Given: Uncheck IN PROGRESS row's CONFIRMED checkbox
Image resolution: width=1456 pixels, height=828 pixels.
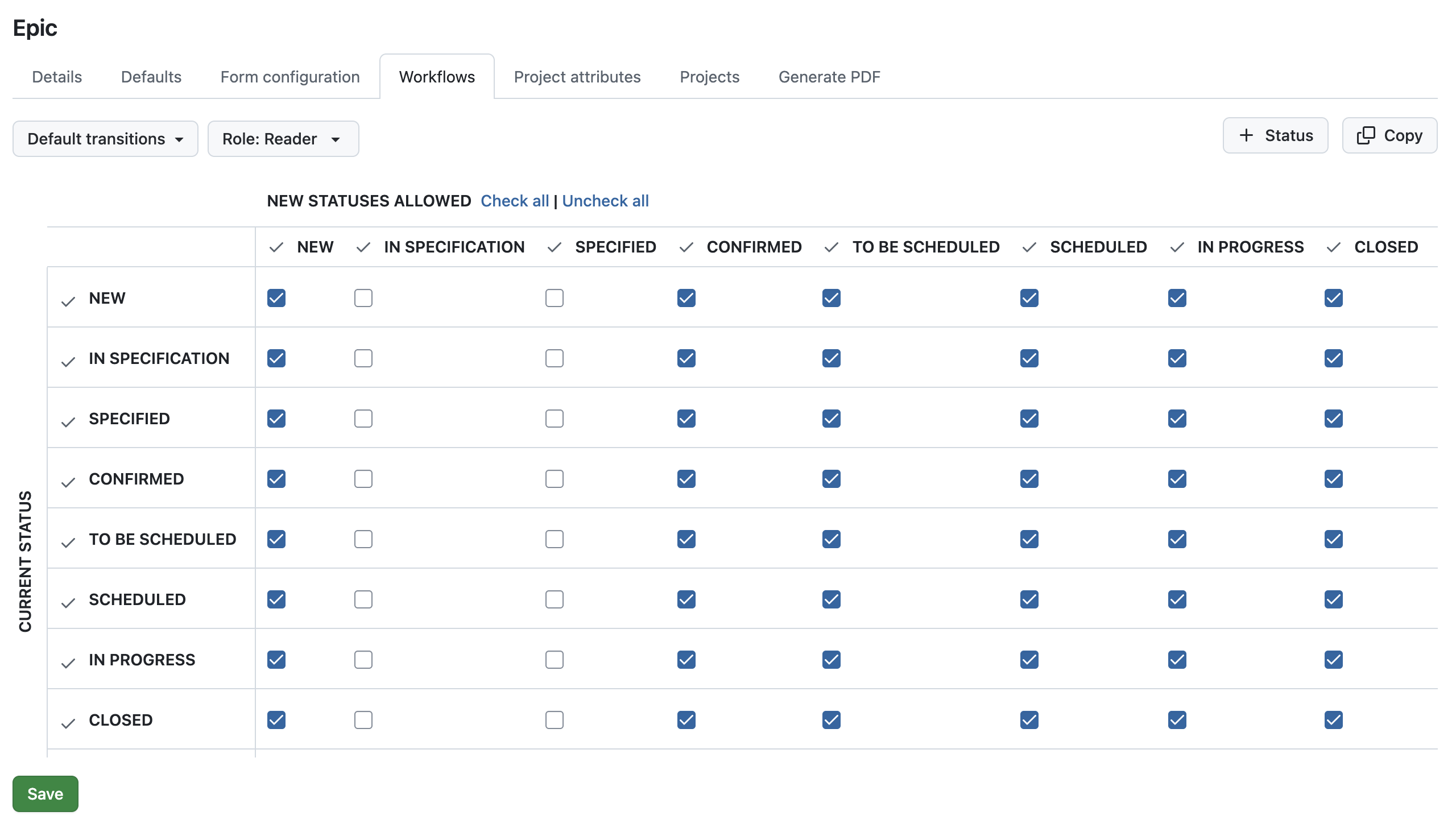Looking at the screenshot, I should tap(686, 660).
